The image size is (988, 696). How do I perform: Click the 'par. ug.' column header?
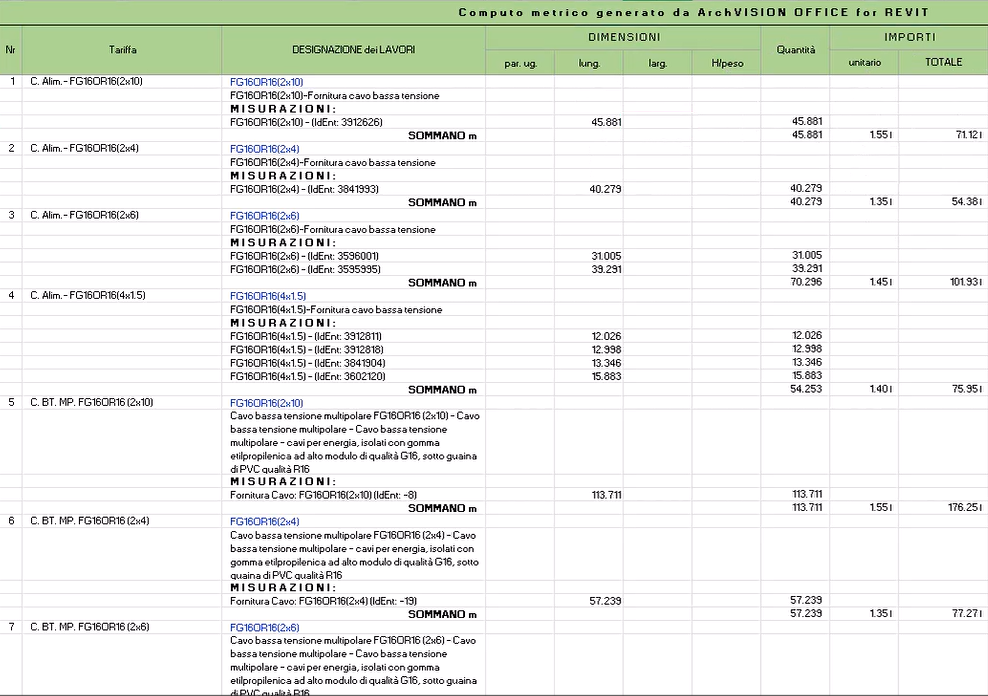(520, 63)
